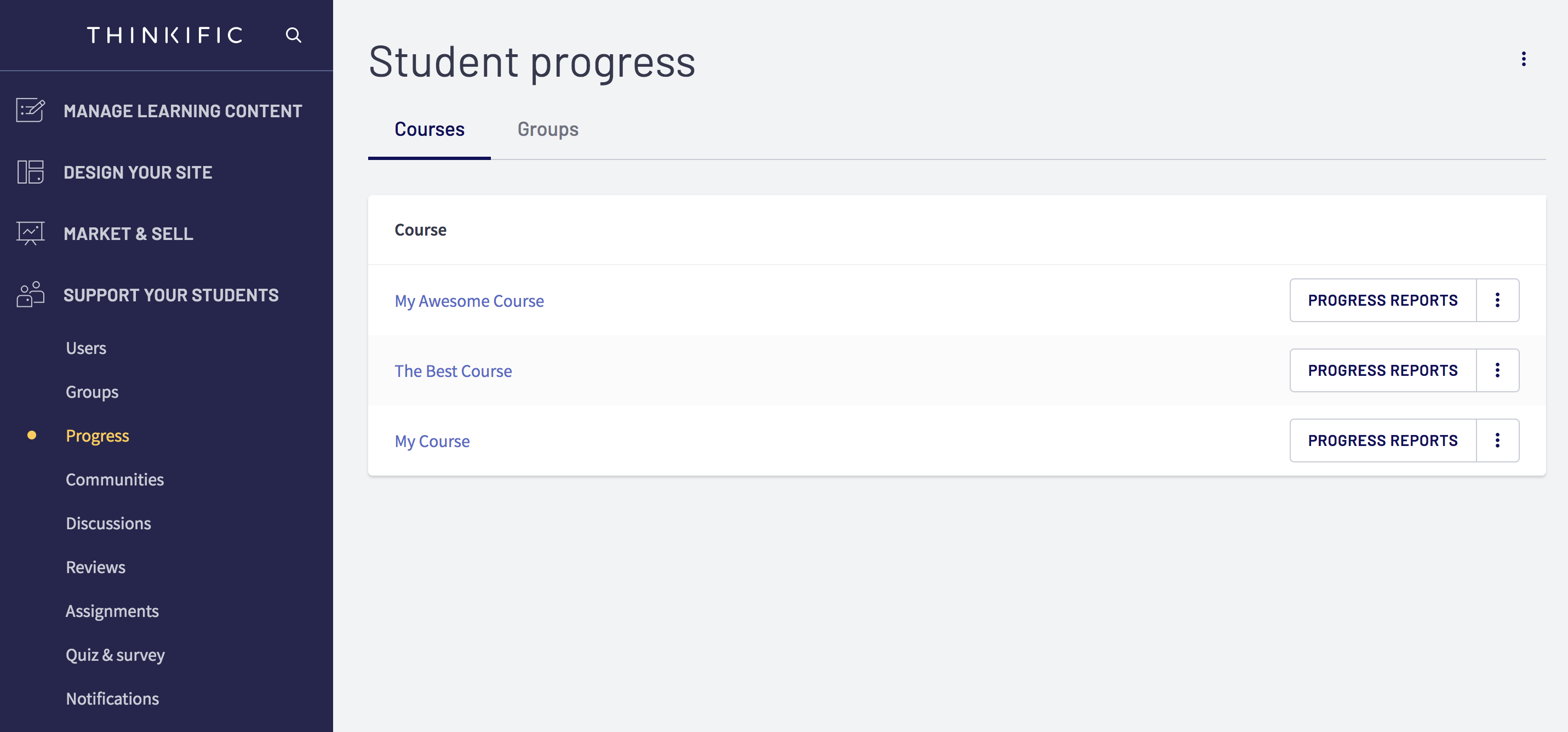Click the search magnifier icon
The image size is (1568, 732).
[x=294, y=35]
